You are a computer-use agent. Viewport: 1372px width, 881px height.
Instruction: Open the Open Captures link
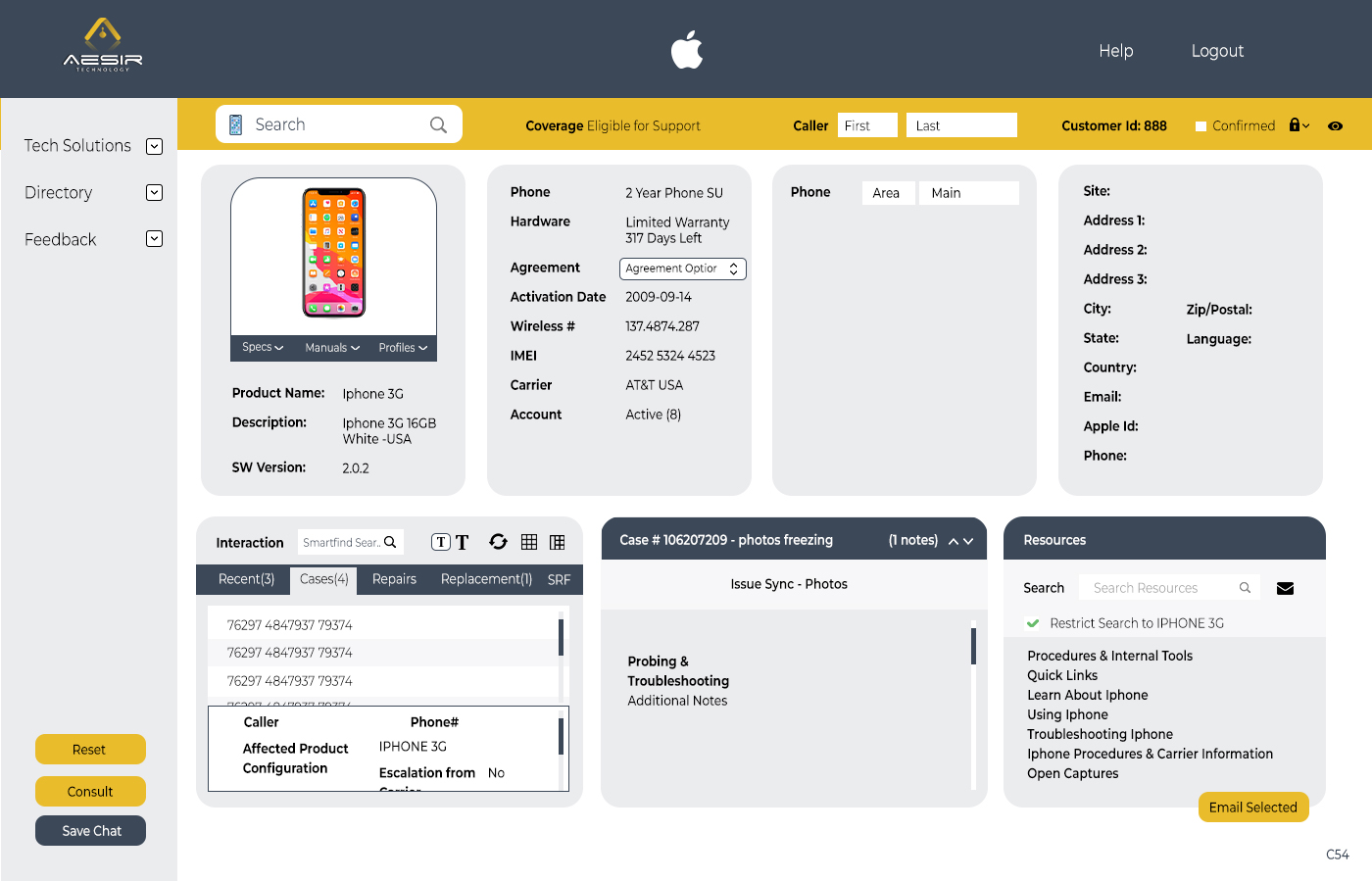click(1072, 773)
